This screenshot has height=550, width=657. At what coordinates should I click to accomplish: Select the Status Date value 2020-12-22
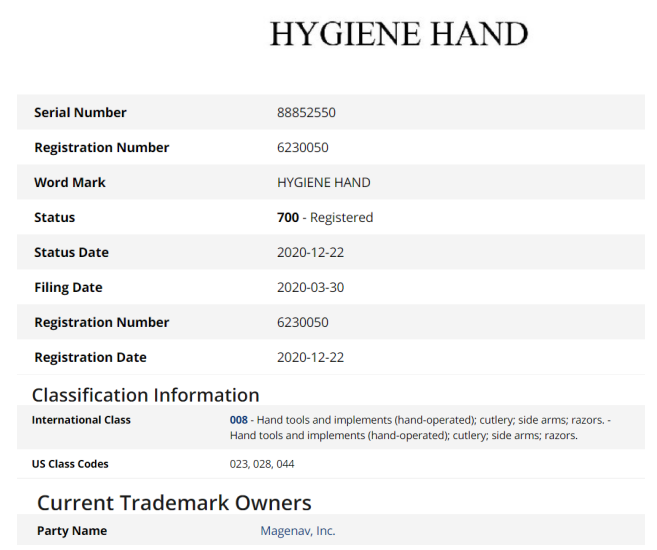(x=310, y=252)
